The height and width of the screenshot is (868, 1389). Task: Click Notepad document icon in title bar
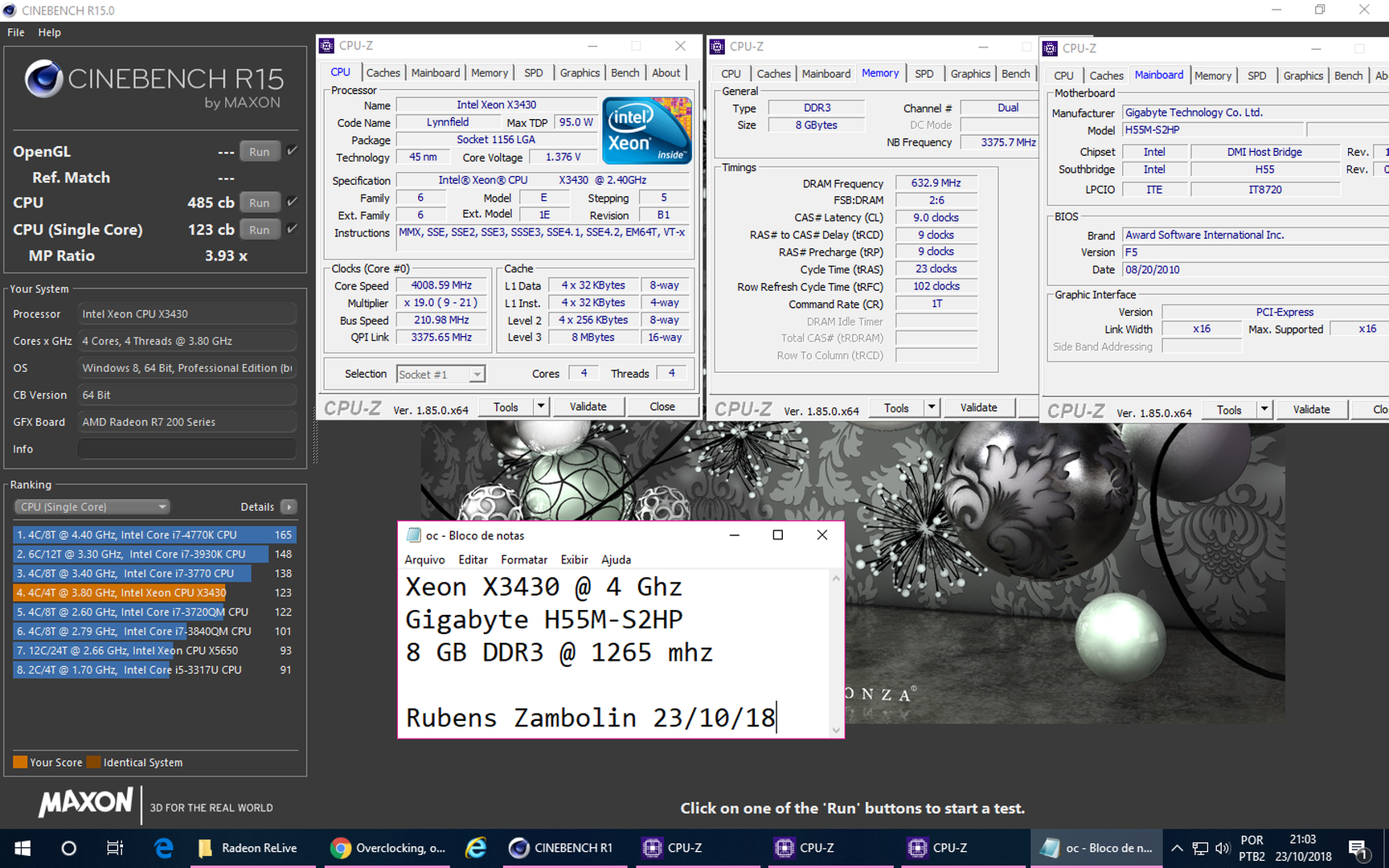click(x=414, y=535)
